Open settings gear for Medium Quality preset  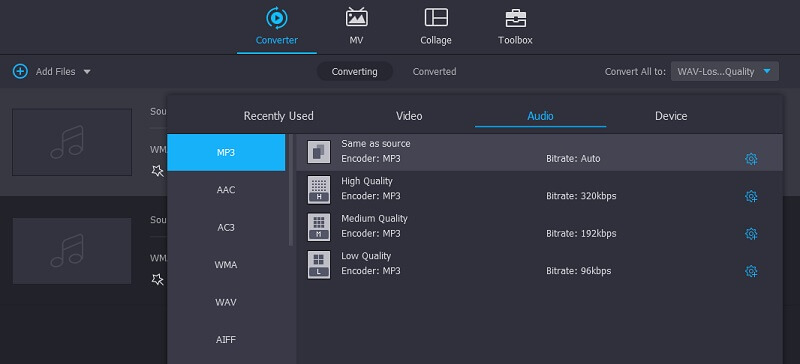coord(751,234)
